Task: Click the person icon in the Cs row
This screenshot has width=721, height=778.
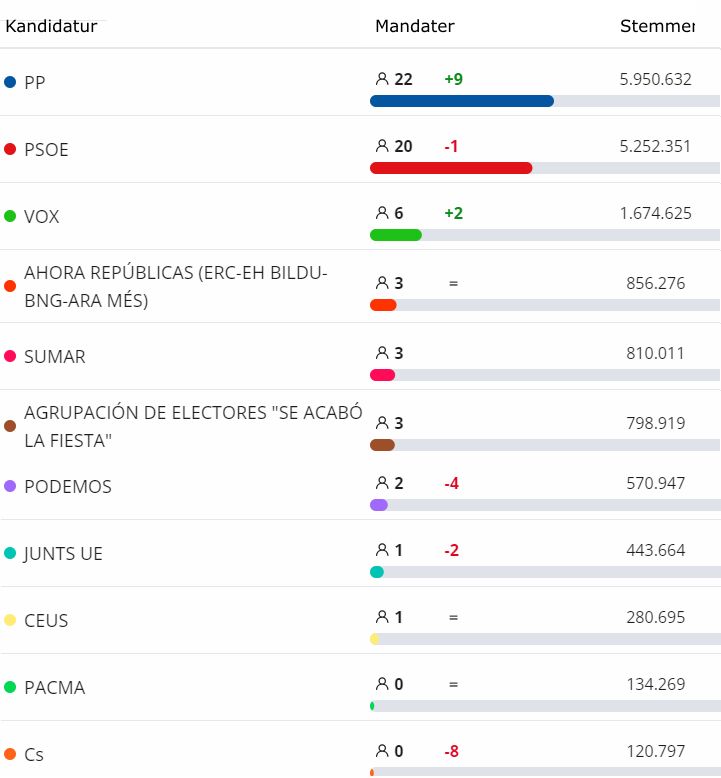Action: 381,751
